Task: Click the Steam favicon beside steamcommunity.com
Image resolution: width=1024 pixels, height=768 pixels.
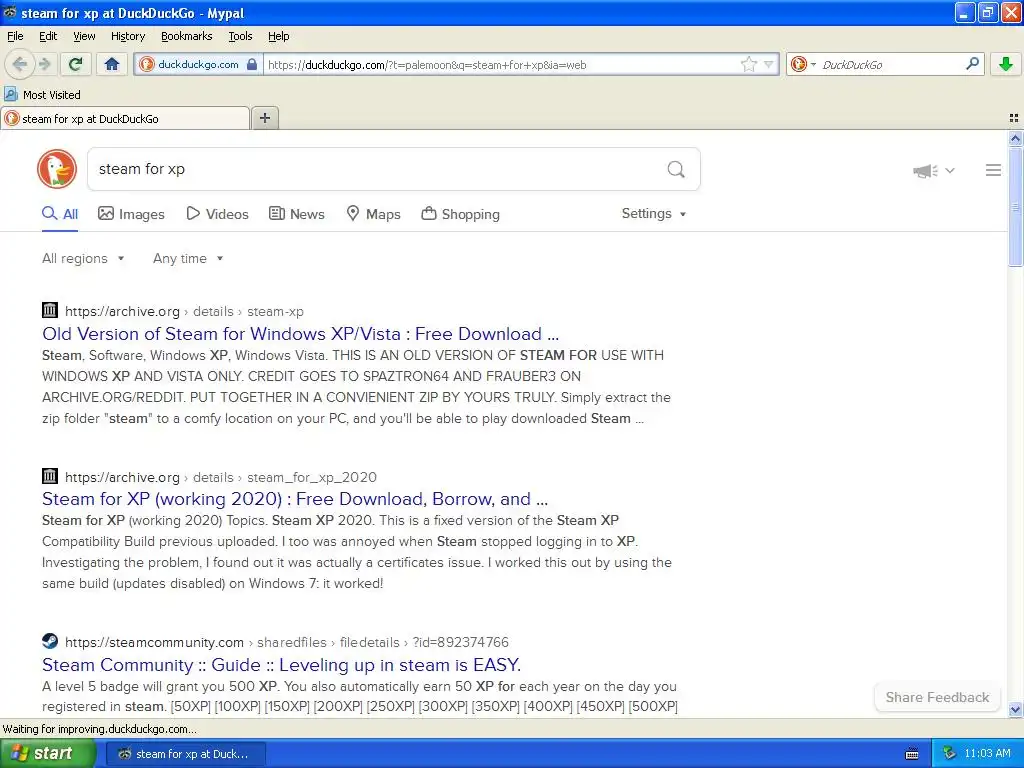Action: point(50,641)
